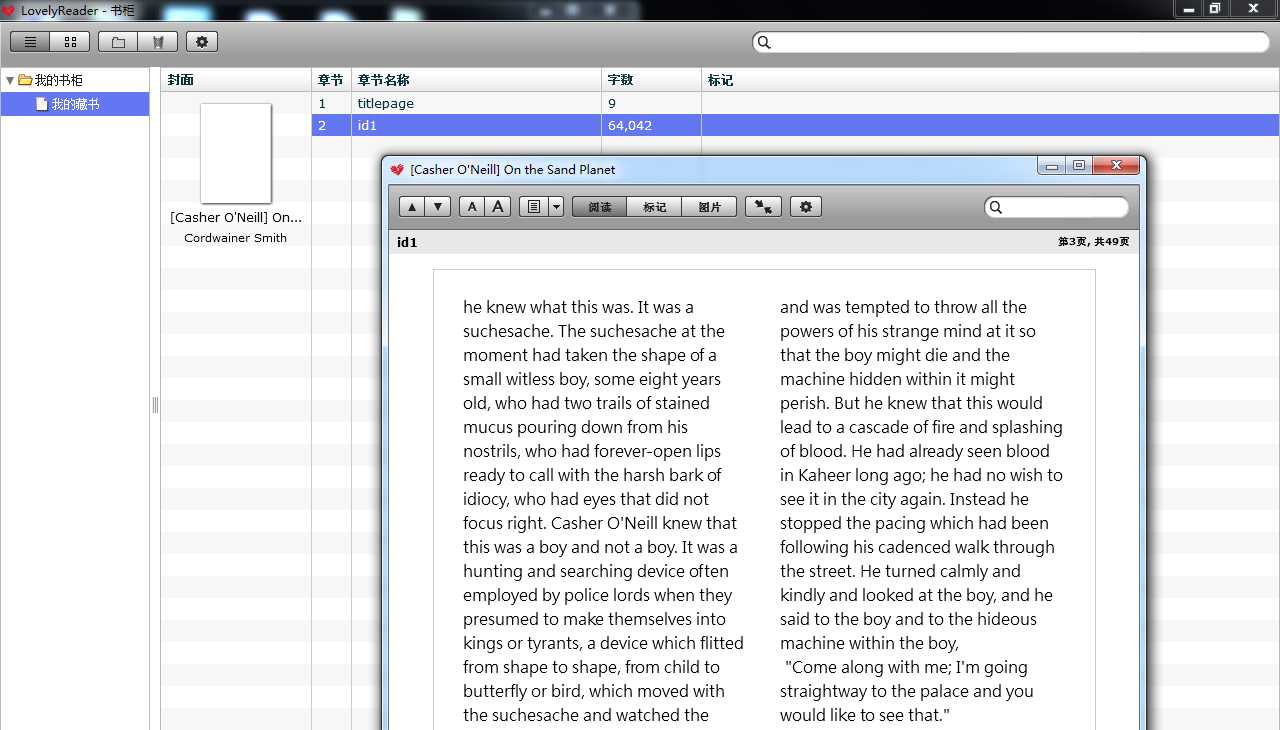Sort by 章节名称 column header
Viewport: 1280px width, 730px height.
[476, 80]
